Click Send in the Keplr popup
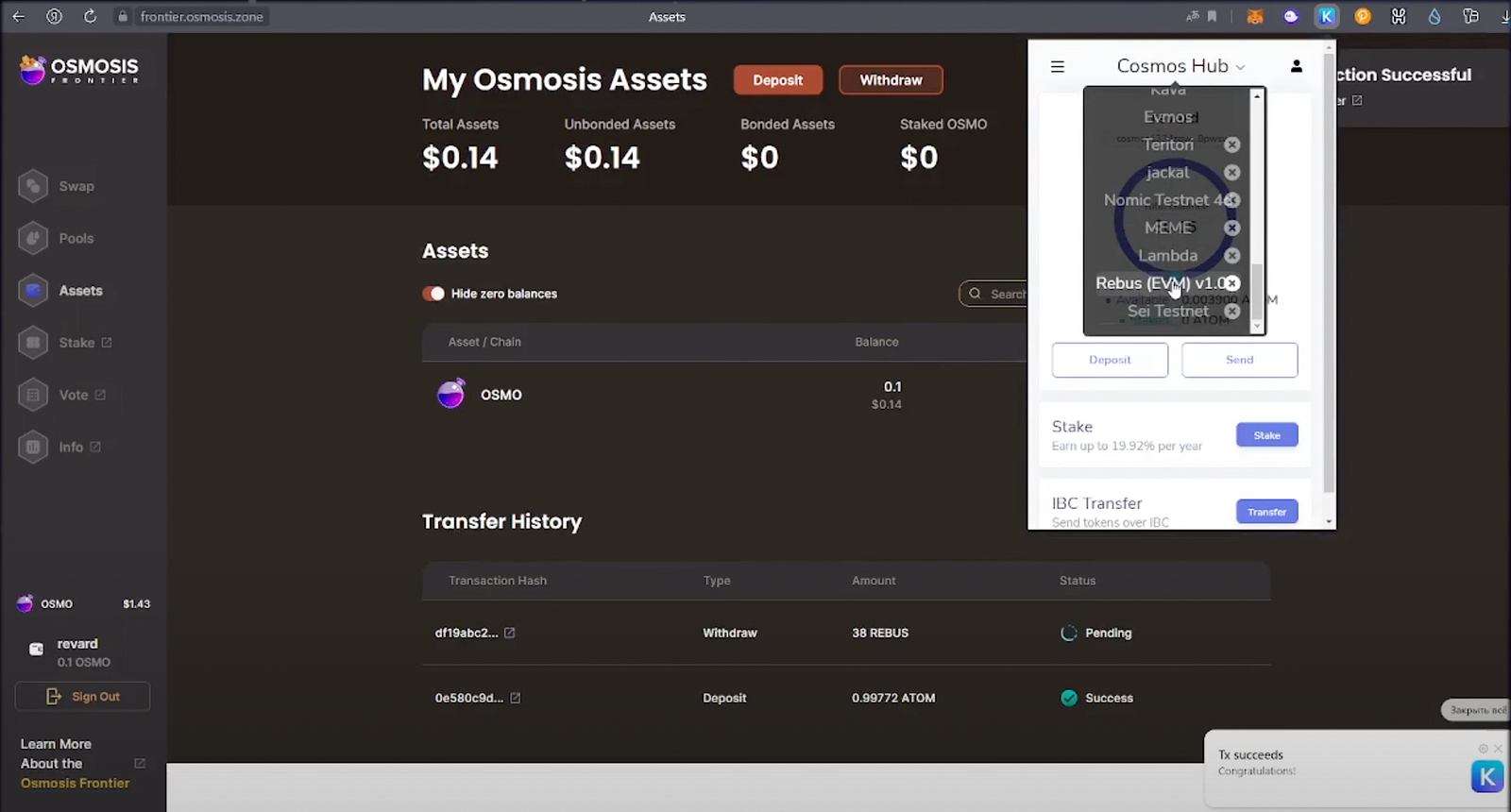Viewport: 1511px width, 812px height. [x=1240, y=360]
